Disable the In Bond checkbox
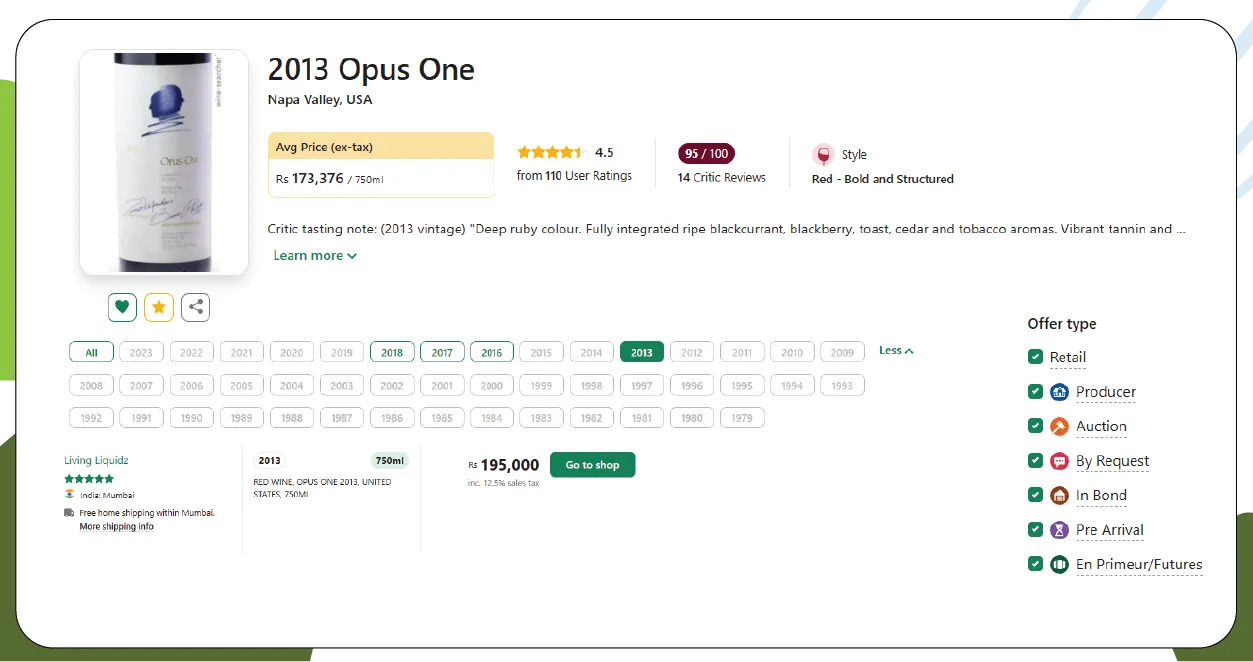This screenshot has width=1253, height=662. [x=1035, y=495]
